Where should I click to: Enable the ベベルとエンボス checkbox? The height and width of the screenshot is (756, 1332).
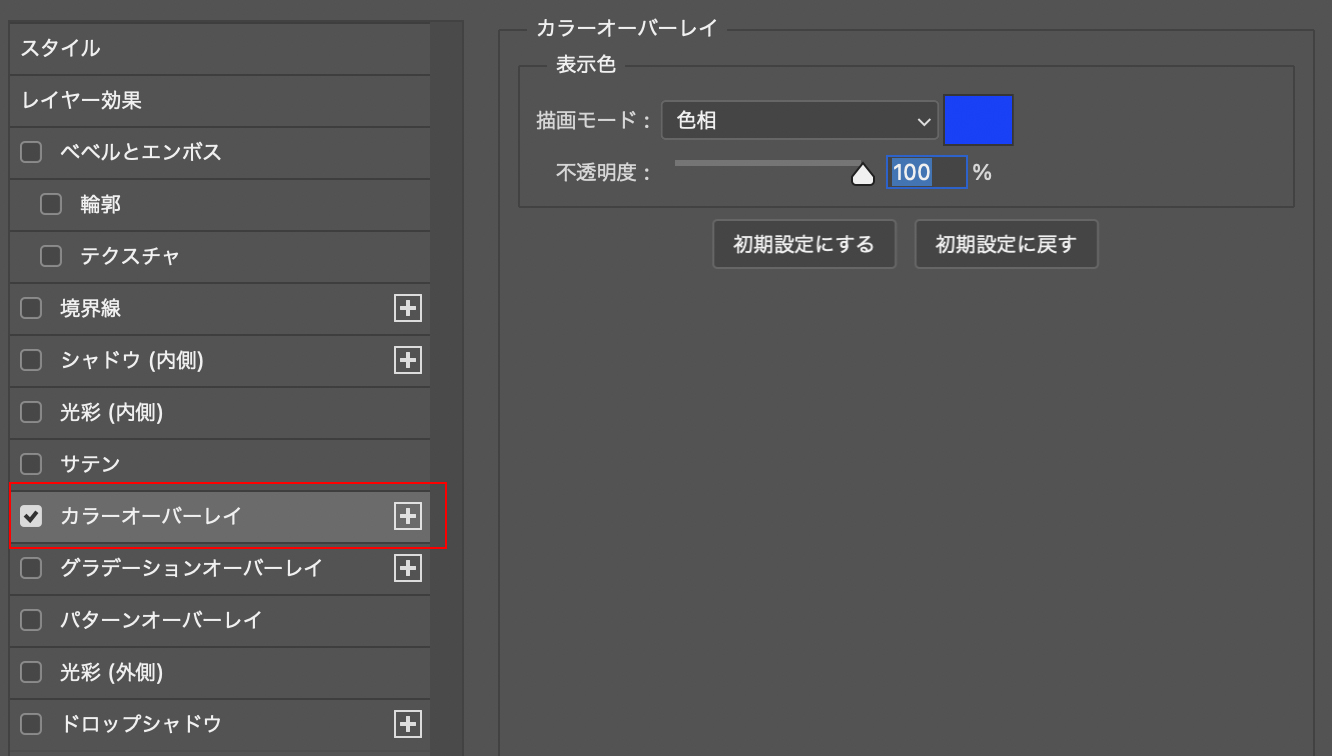coord(31,152)
